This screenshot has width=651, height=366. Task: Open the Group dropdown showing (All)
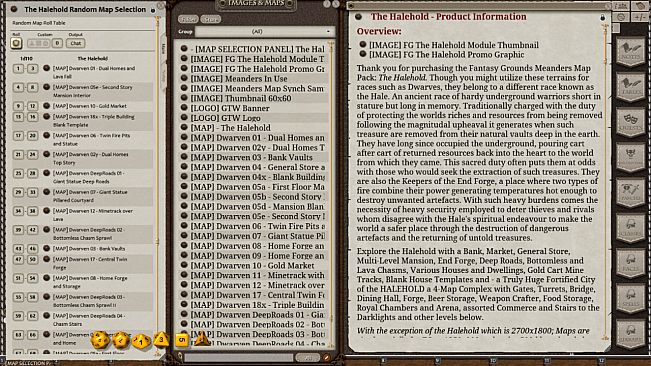pos(265,32)
